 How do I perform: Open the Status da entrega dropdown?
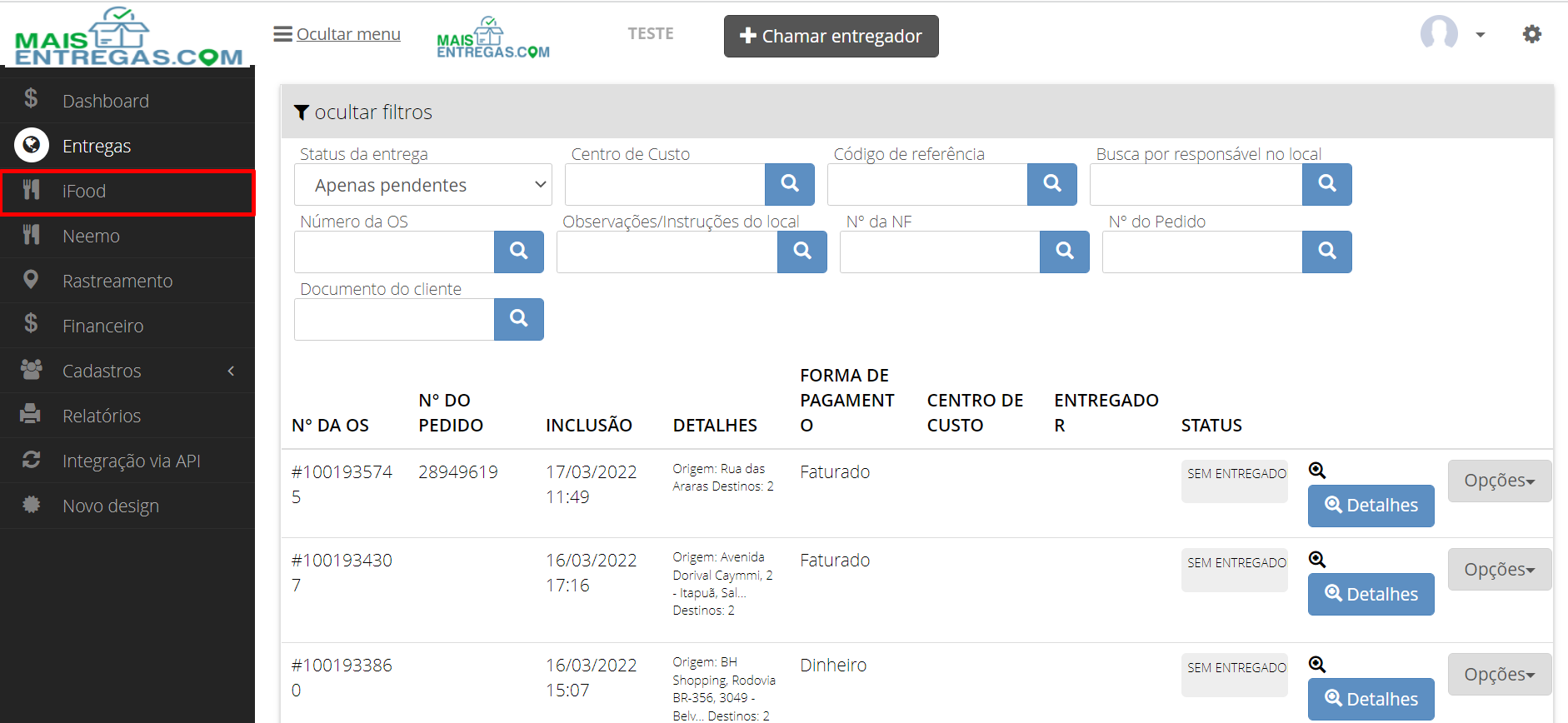click(x=423, y=185)
